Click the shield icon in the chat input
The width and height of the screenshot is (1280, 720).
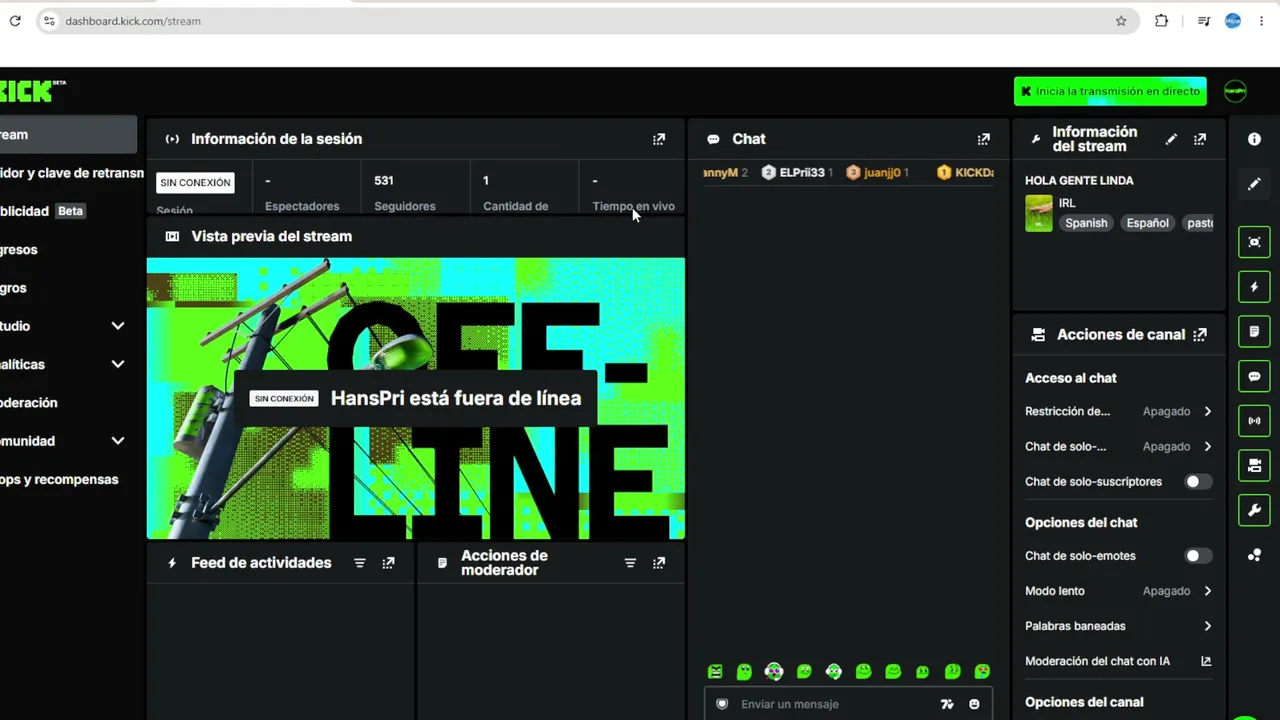click(722, 704)
